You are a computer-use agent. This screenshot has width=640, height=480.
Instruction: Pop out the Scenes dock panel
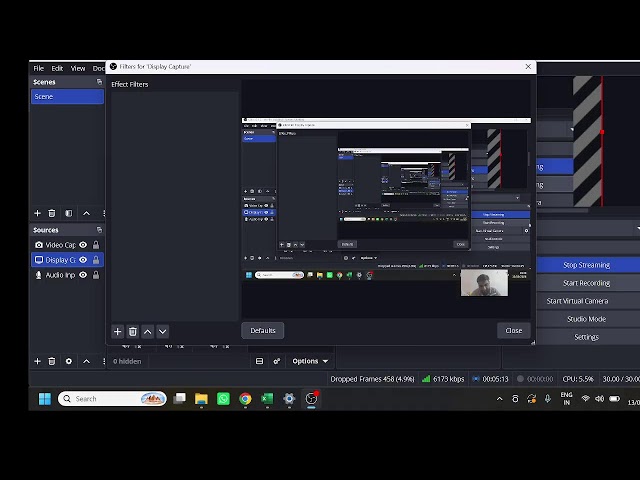(99, 82)
